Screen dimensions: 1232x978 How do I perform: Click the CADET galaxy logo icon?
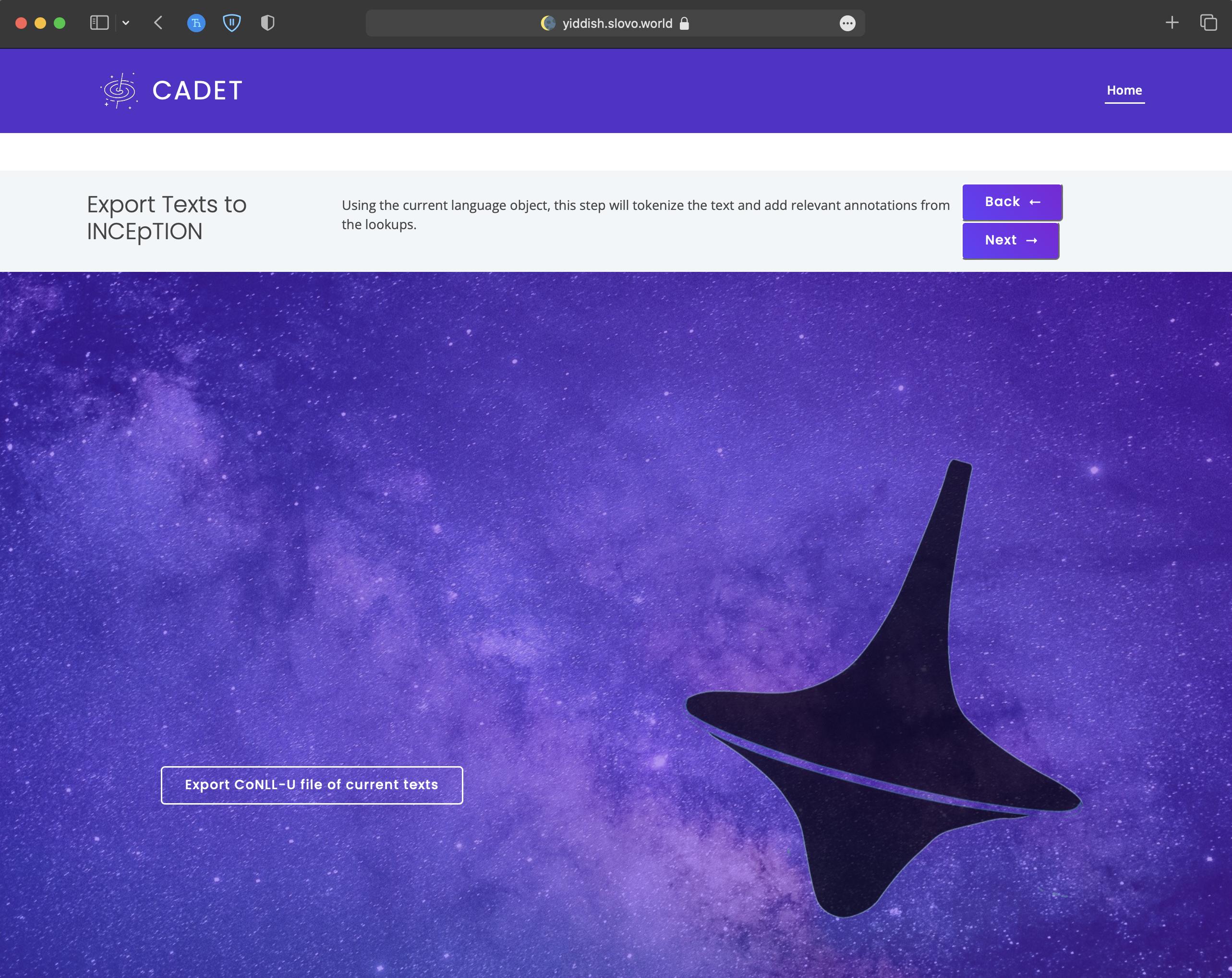120,90
